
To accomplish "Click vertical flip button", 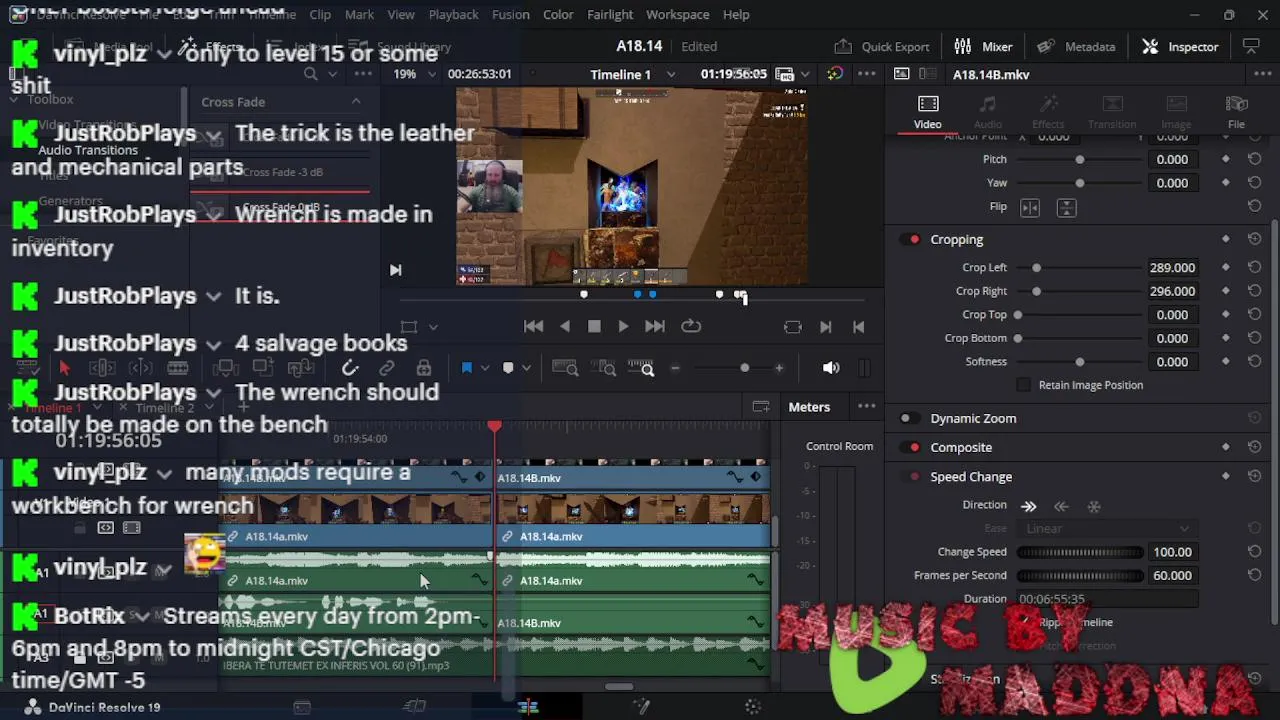I will tap(1066, 207).
